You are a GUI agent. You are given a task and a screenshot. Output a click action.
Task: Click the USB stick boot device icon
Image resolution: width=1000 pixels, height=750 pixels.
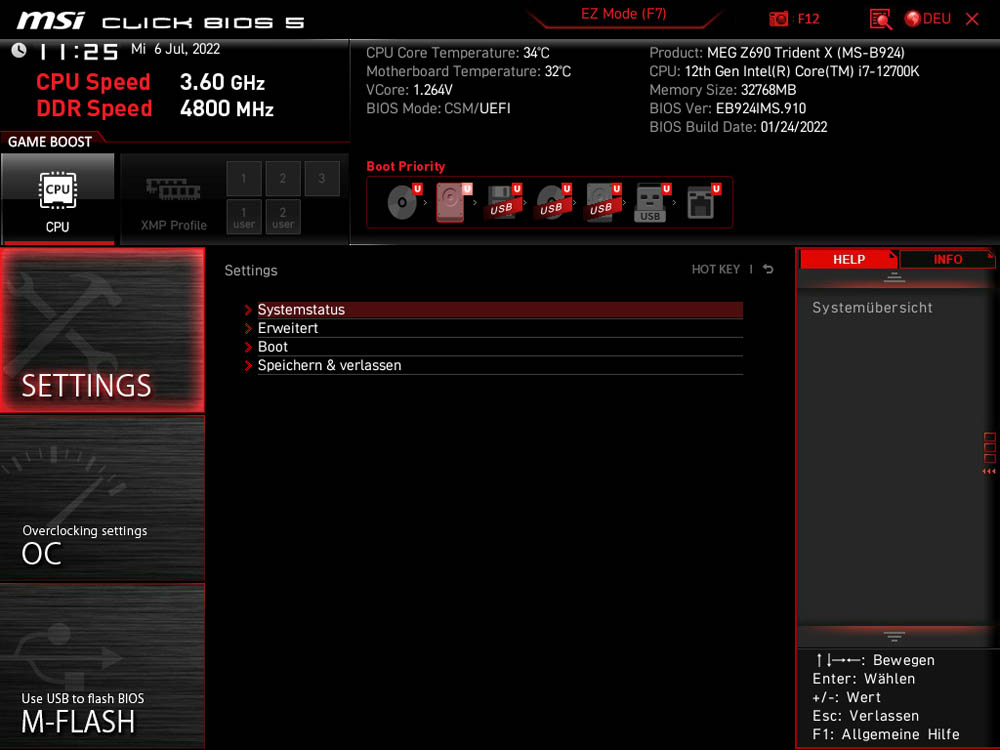[651, 203]
